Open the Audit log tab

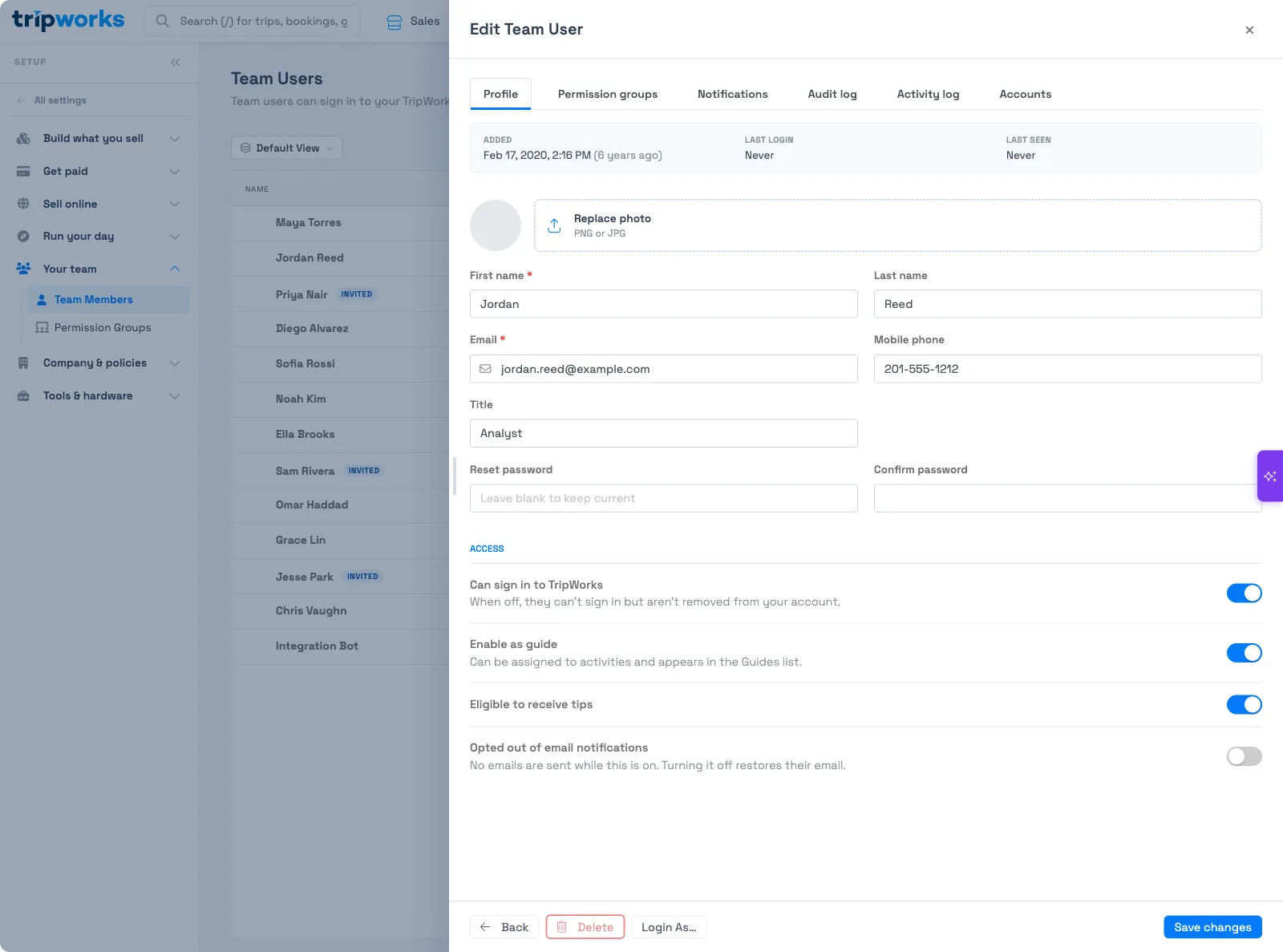pos(832,94)
